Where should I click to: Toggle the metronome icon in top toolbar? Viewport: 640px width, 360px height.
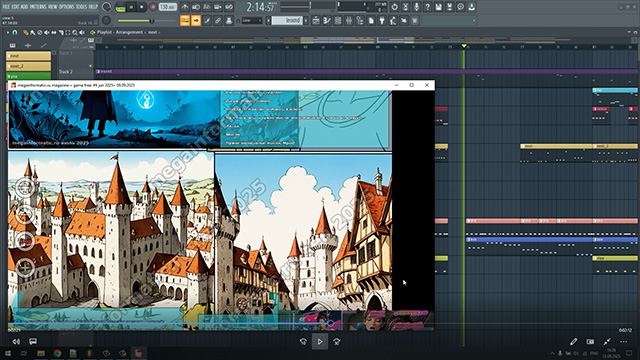tap(185, 7)
